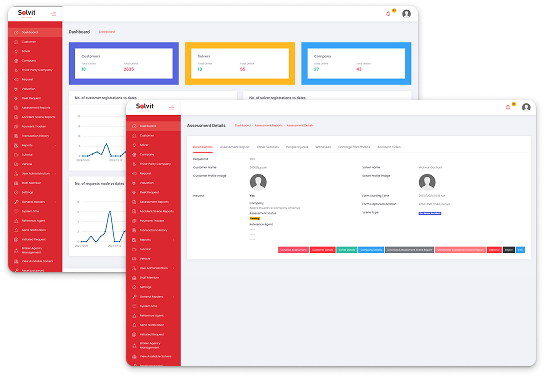
Task: Open user avatar in the Dashboard window header
Action: pos(406,14)
